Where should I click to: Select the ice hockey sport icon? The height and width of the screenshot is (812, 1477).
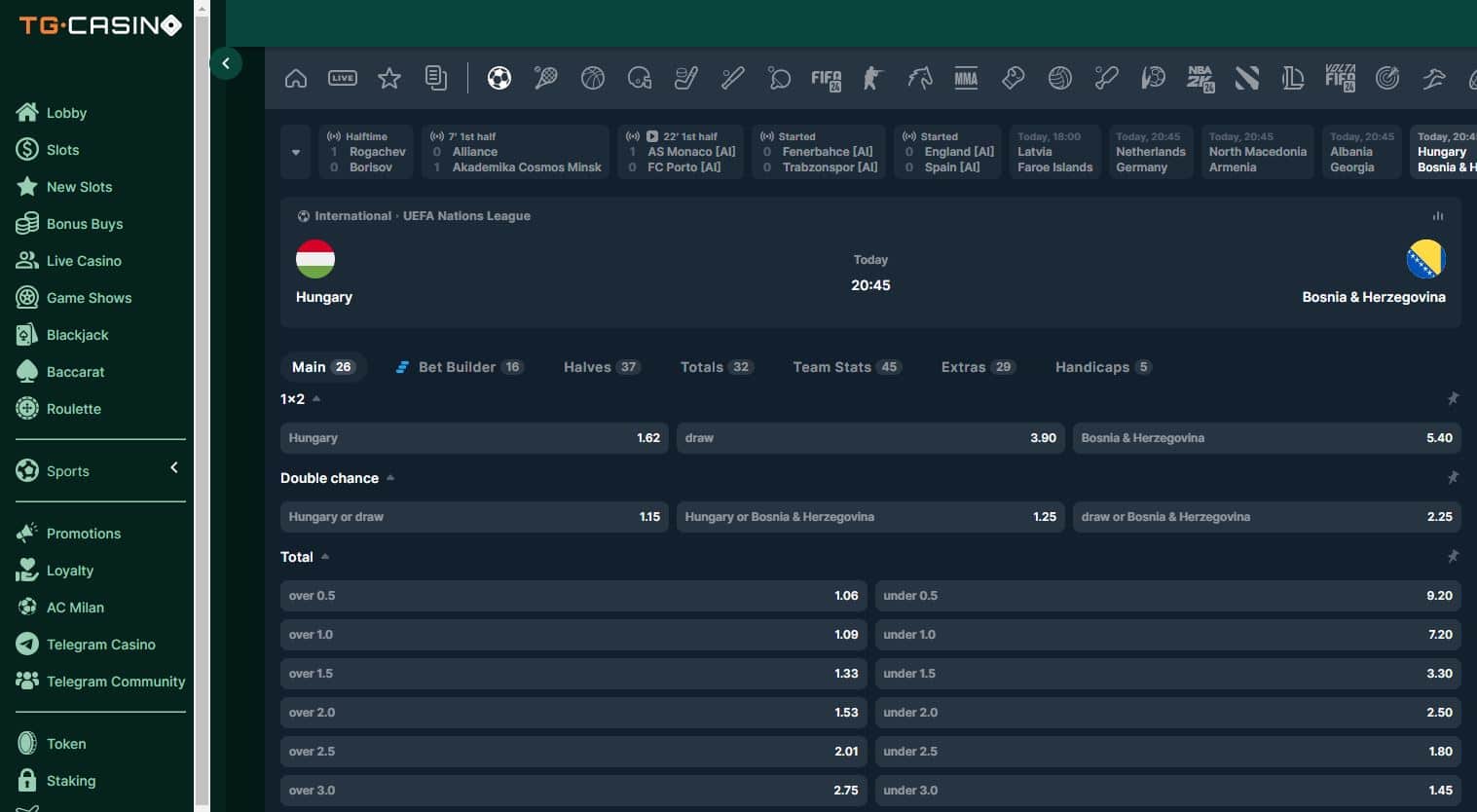click(686, 78)
